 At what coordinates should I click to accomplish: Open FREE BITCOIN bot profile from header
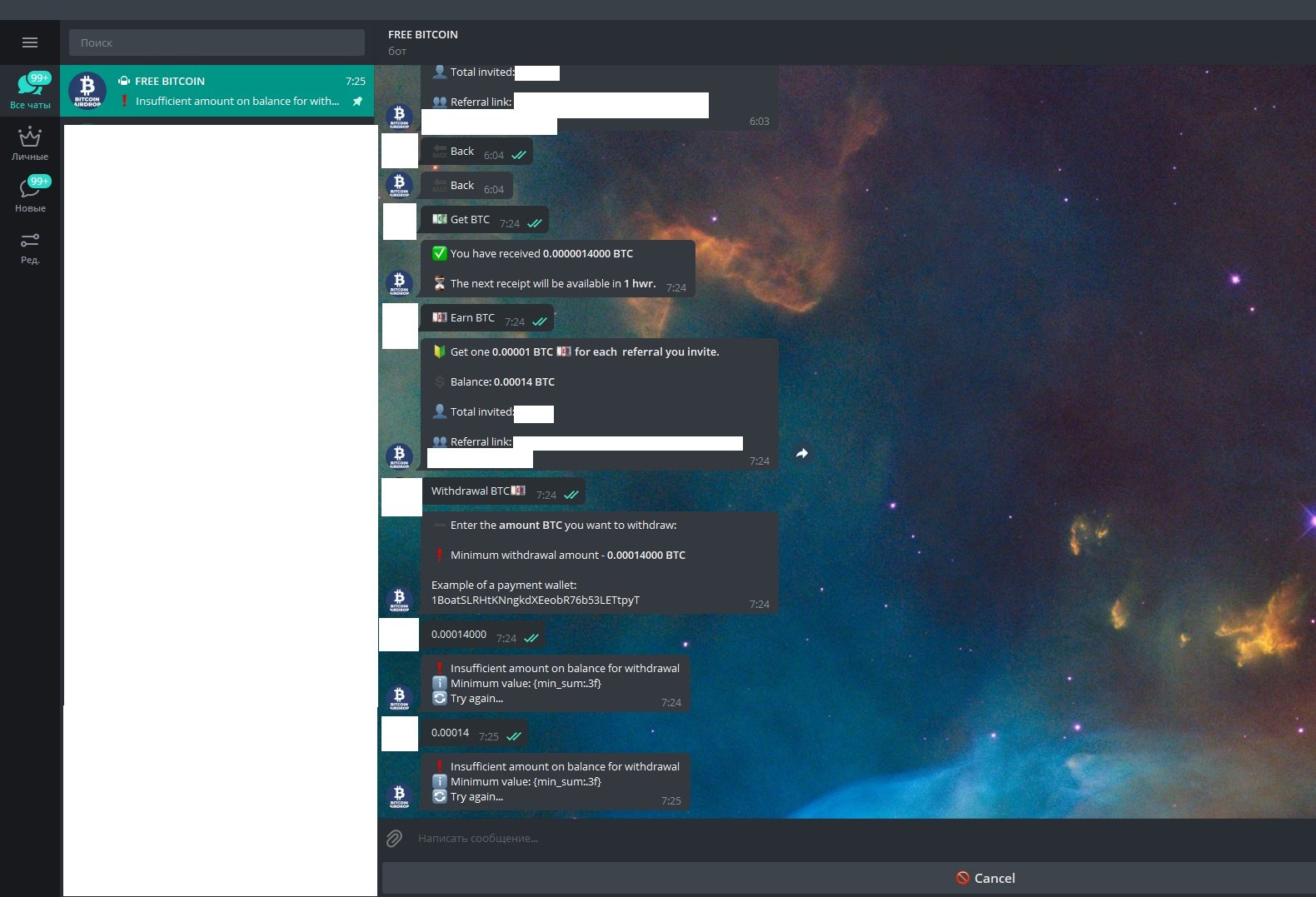pyautogui.click(x=423, y=42)
